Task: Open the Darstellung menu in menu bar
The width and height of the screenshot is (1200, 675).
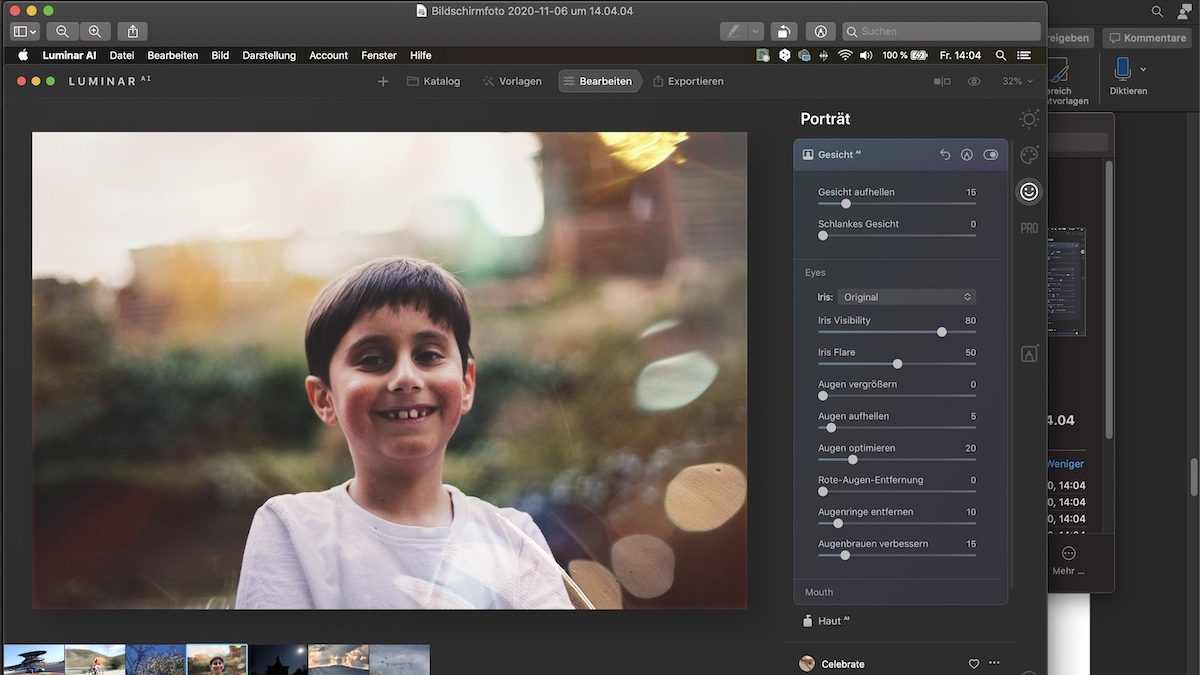Action: pos(269,55)
